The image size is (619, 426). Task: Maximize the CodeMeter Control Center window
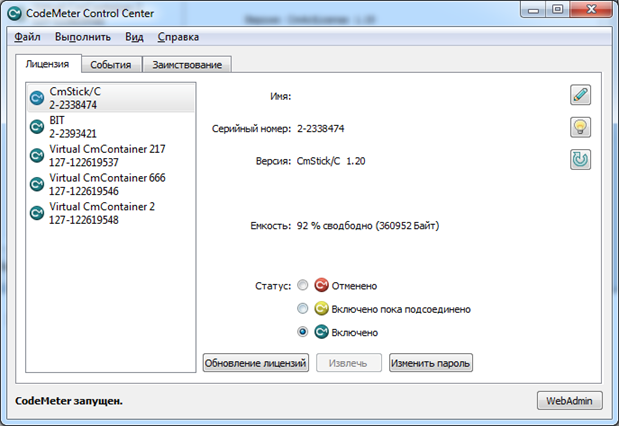tap(557, 9)
